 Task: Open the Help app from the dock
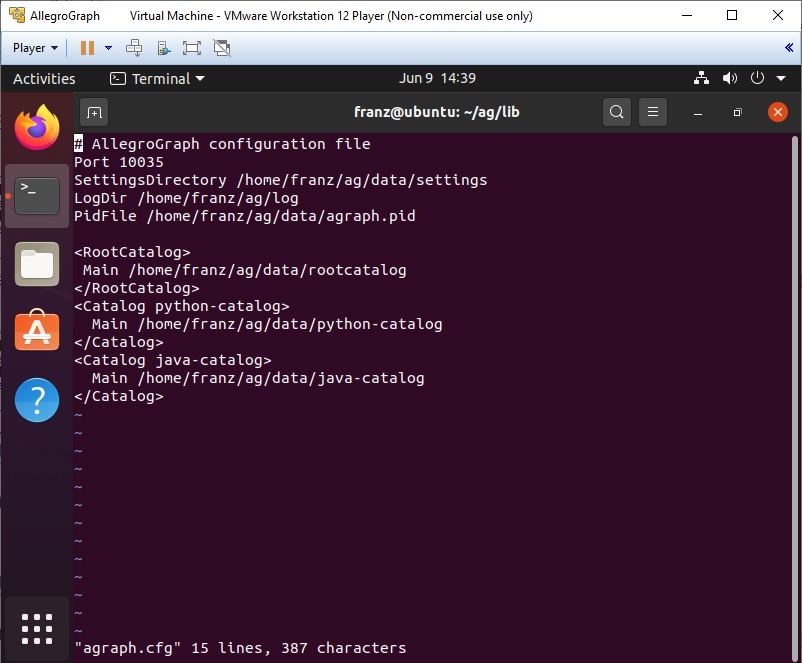point(37,400)
